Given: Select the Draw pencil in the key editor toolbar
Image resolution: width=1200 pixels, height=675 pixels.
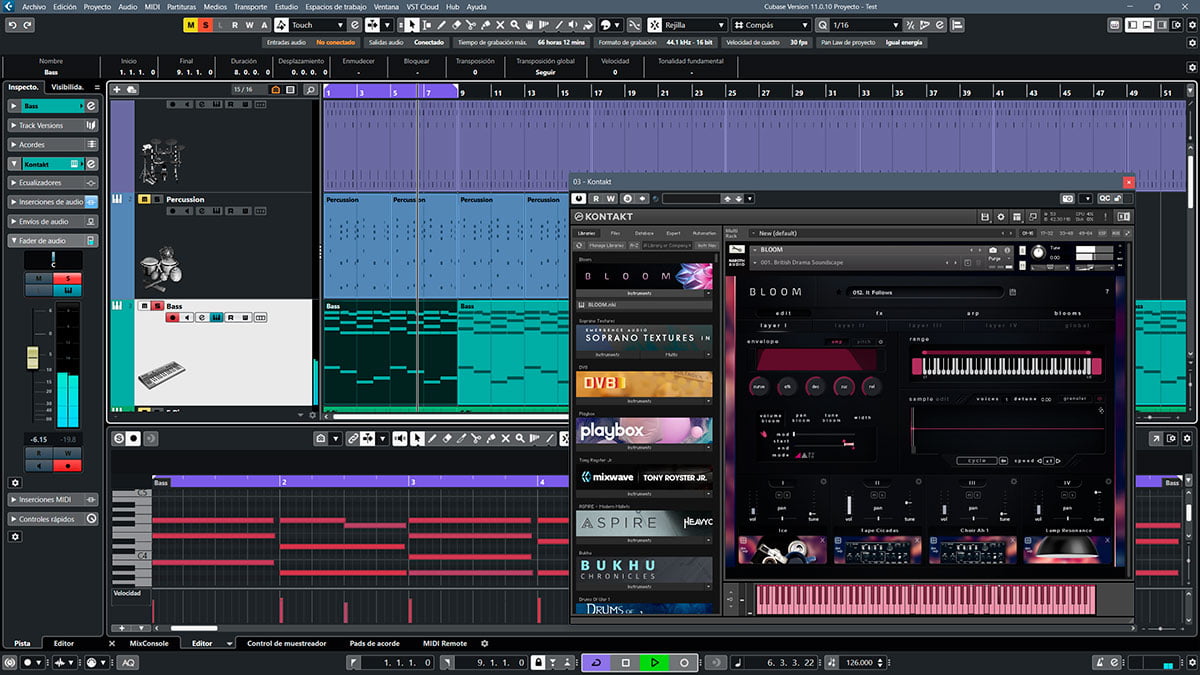Looking at the screenshot, I should click(x=431, y=438).
